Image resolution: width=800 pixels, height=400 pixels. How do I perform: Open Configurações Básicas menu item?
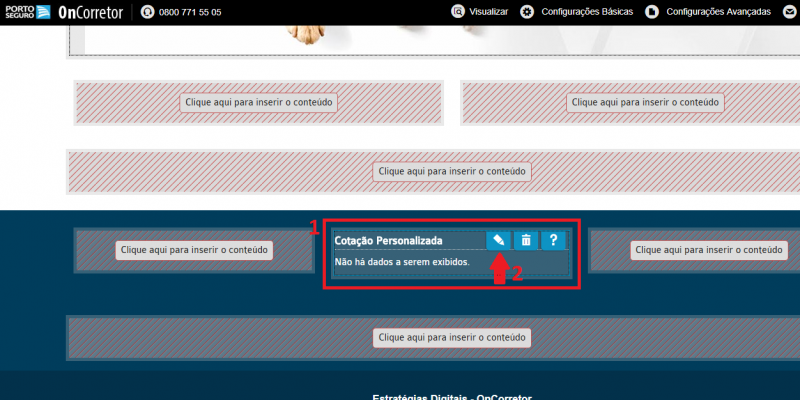point(587,12)
